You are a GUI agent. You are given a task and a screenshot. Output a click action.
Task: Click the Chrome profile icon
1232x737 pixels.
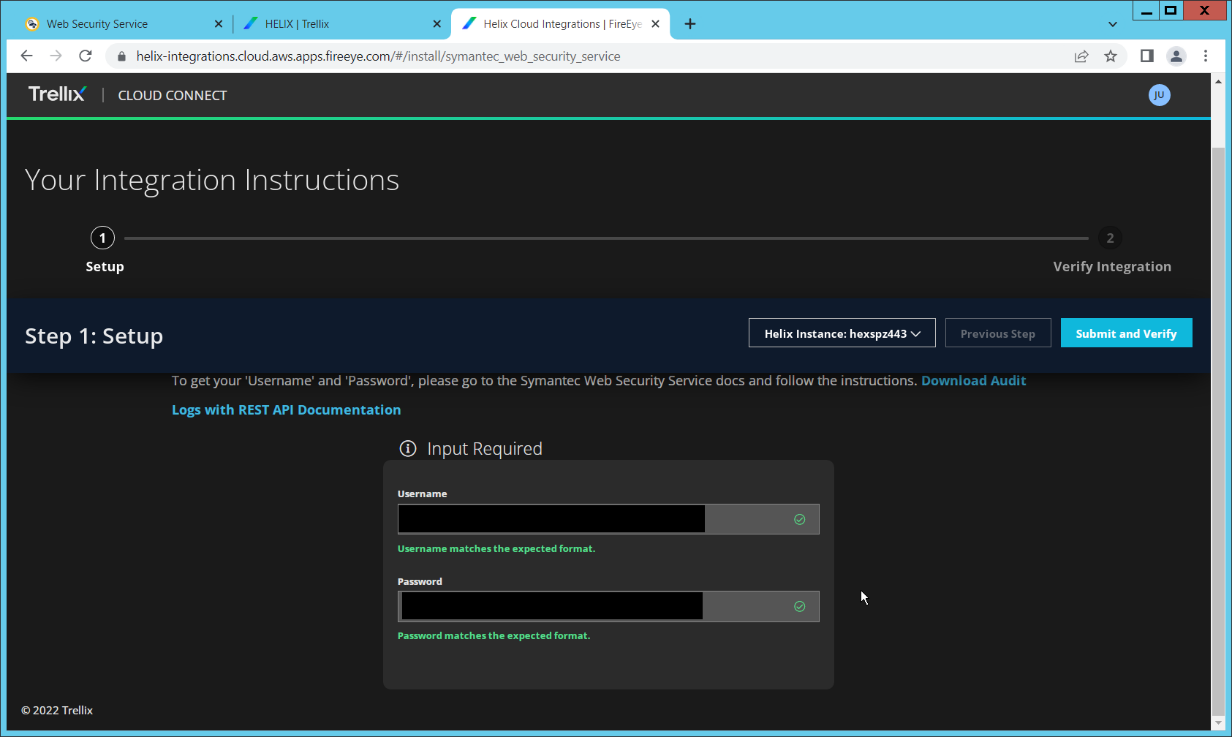(1176, 56)
